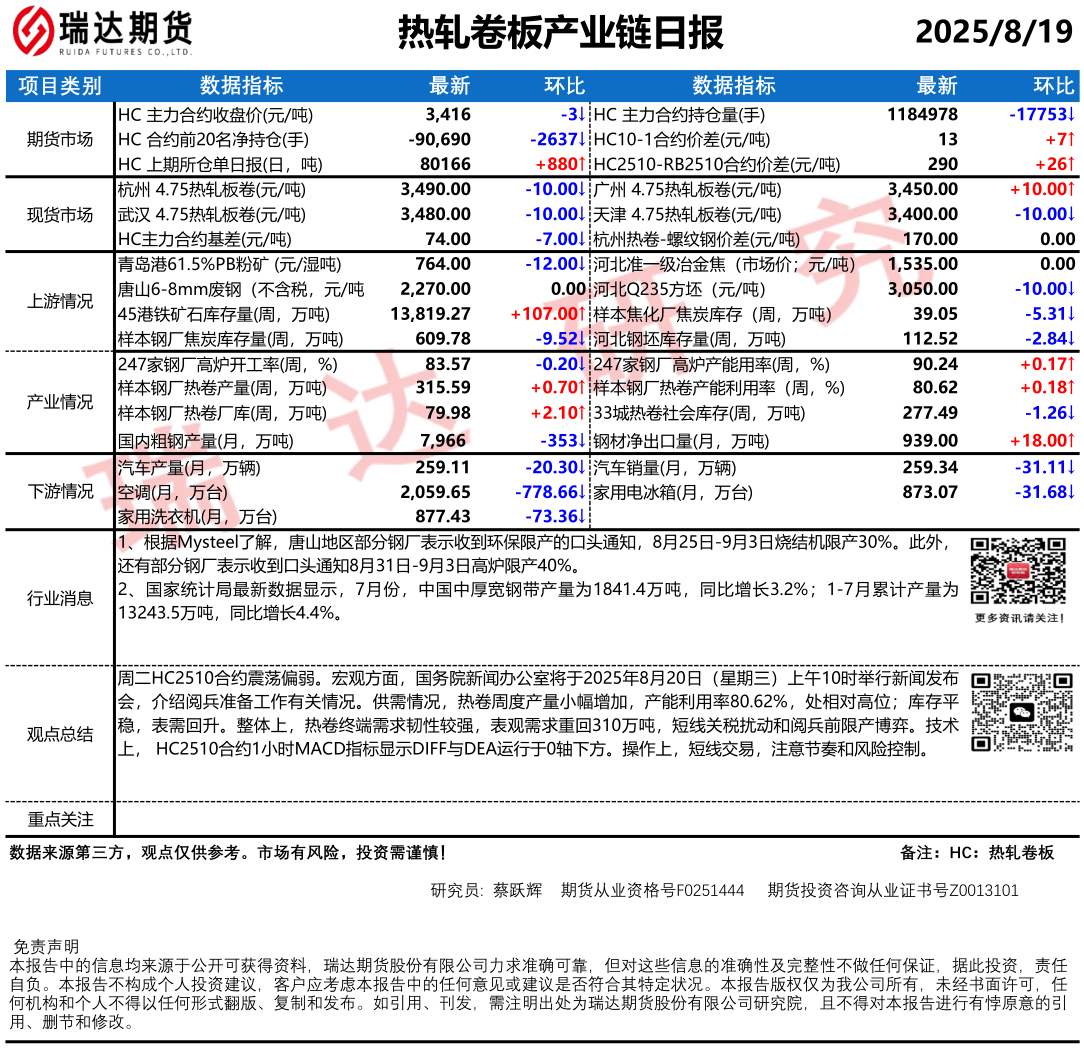Click the Ruida Futures logo icon
The width and height of the screenshot is (1084, 1048).
click(x=33, y=32)
